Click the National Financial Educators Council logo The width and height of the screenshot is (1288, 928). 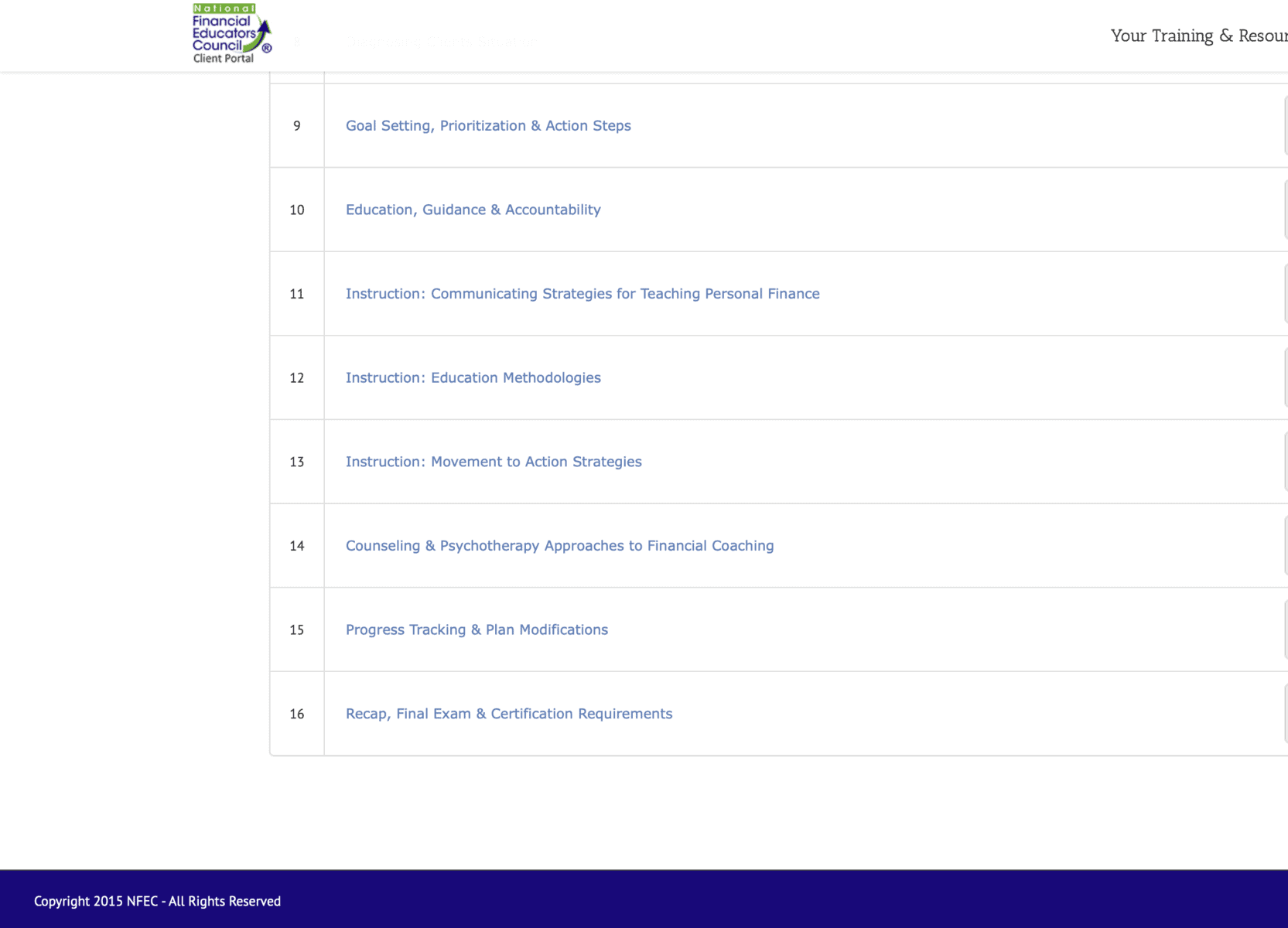pyautogui.click(x=231, y=34)
